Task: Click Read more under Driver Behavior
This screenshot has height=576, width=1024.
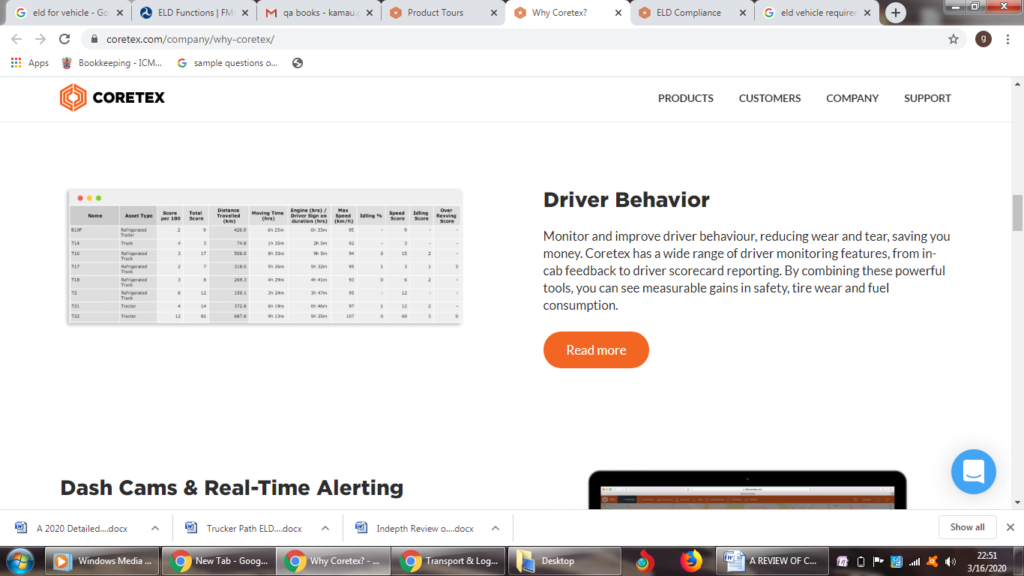Action: tap(596, 350)
